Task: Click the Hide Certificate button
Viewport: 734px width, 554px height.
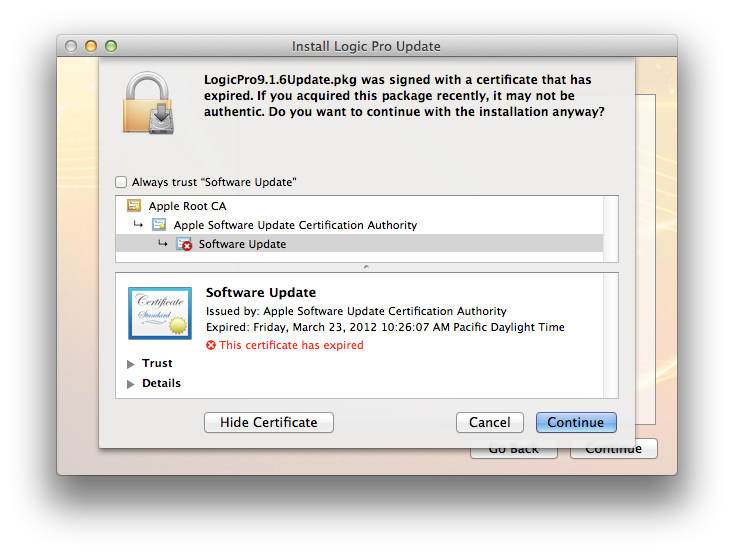Action: pyautogui.click(x=269, y=422)
